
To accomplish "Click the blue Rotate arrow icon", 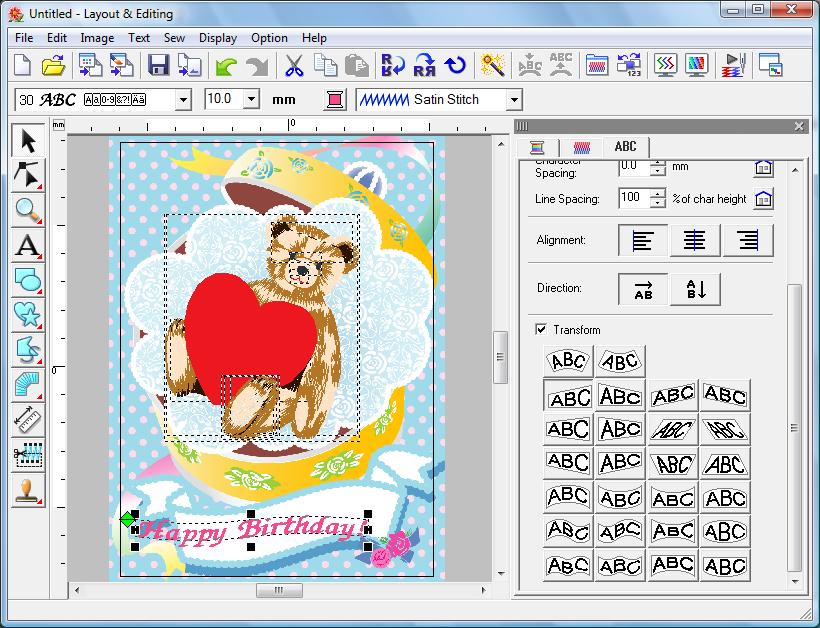I will tap(455, 66).
